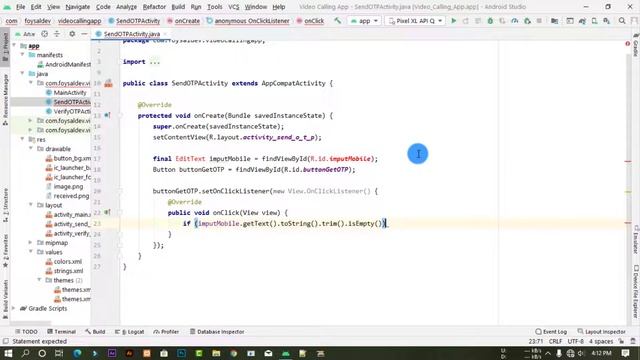Open Task View in the taskbar
Screen dimensions: 640x360
point(59,353)
